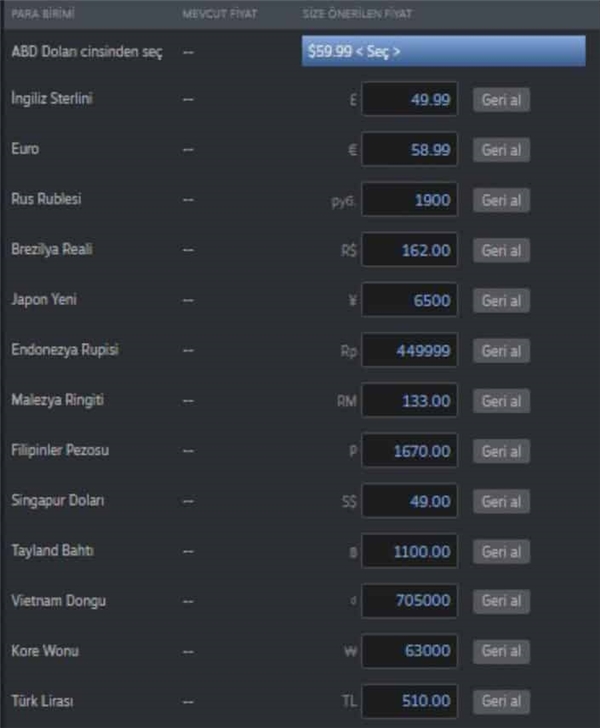Click the Brazilian Real 162.00 field
The image size is (600, 728).
(x=410, y=250)
